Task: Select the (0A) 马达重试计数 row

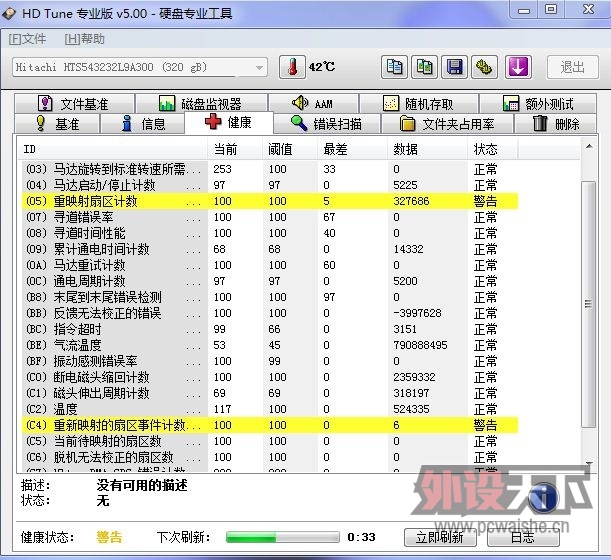Action: (268, 265)
